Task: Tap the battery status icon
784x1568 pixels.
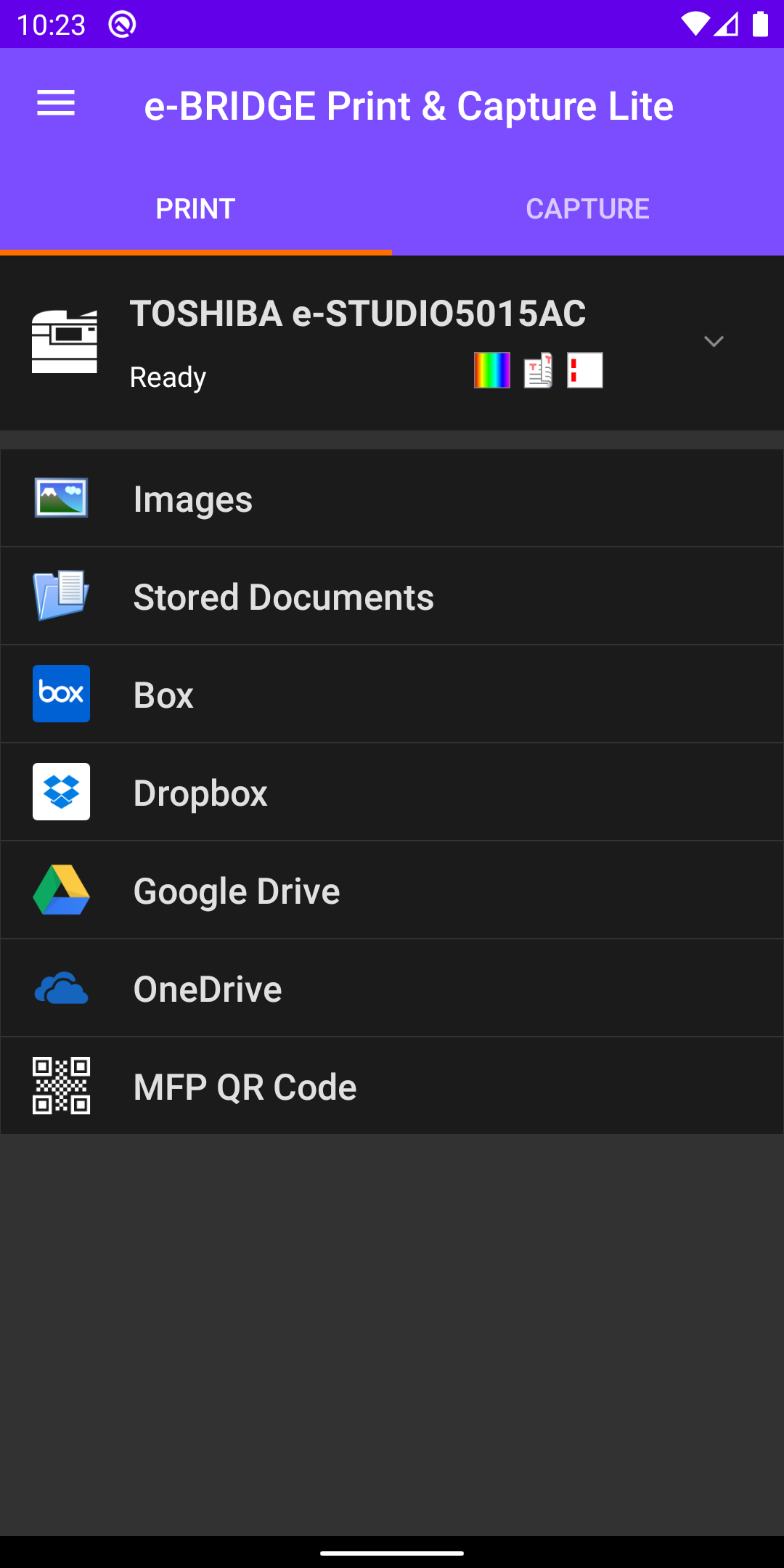Action: pyautogui.click(x=760, y=24)
